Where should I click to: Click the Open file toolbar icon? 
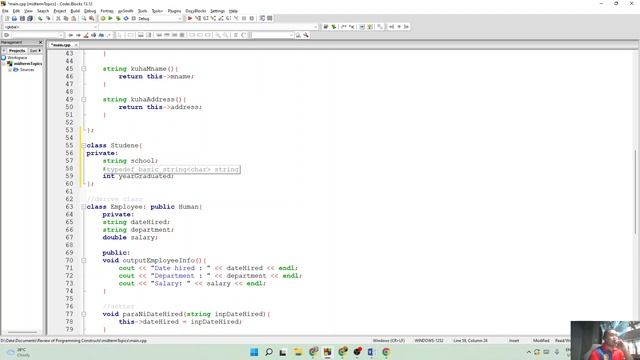tap(14, 18)
